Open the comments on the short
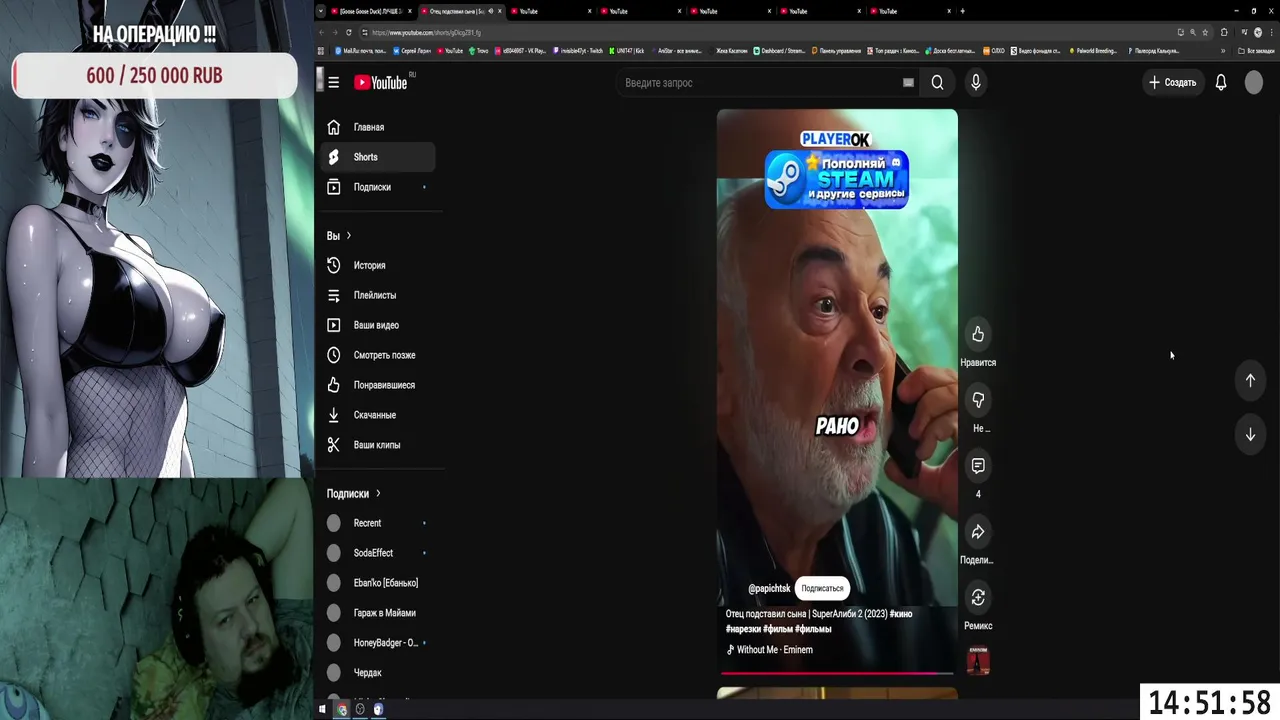Viewport: 1280px width, 720px height. point(978,466)
